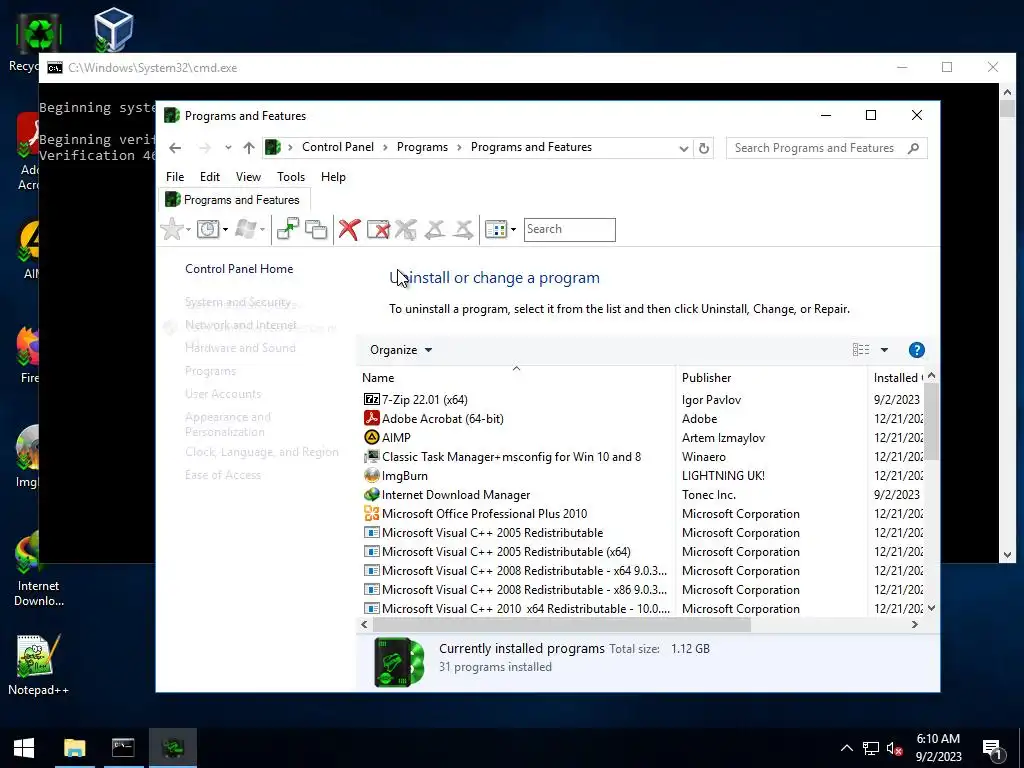Open the VirtualBox cube desktop icon
Viewport: 1024px width, 768px height.
coord(113,29)
